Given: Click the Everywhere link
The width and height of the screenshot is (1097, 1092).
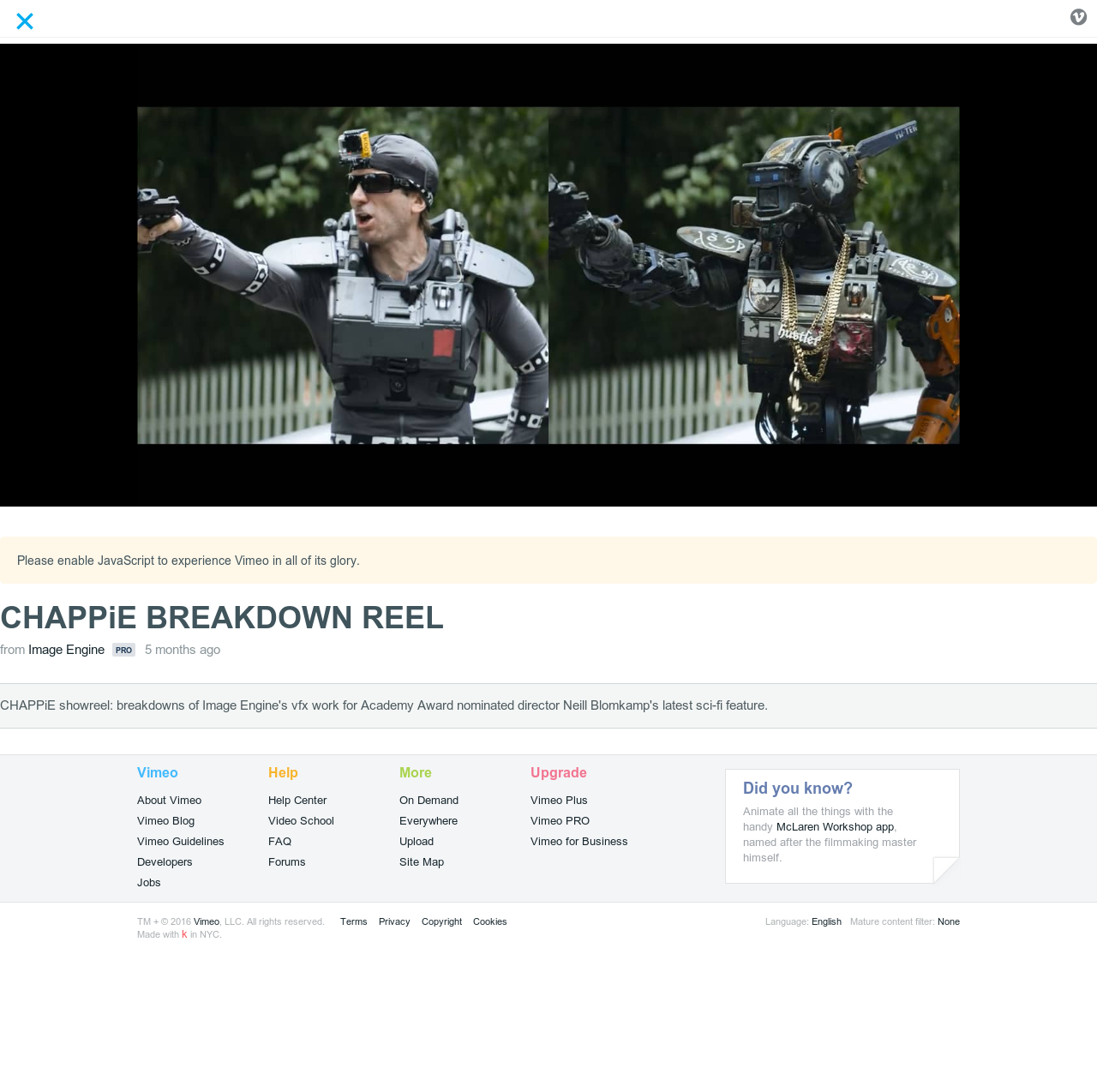Looking at the screenshot, I should coord(429,821).
